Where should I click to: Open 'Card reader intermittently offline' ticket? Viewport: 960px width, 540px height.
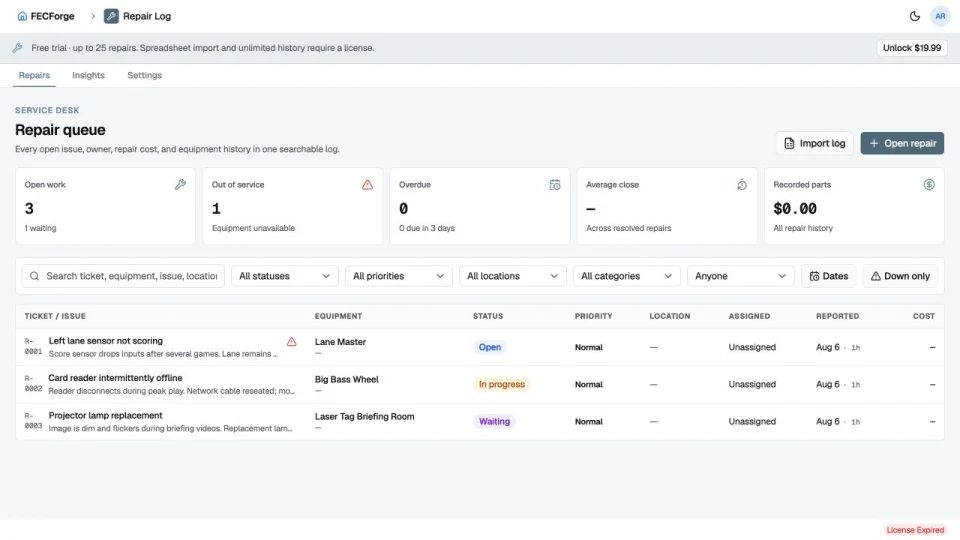pyautogui.click(x=115, y=378)
